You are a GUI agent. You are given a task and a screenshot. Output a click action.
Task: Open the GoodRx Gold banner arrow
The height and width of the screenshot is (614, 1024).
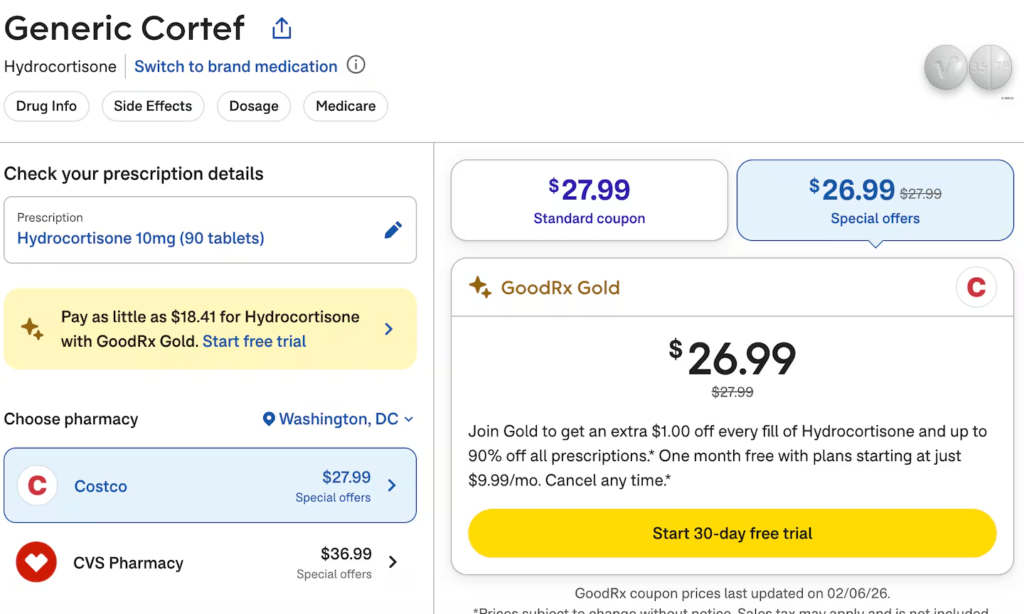coord(389,329)
